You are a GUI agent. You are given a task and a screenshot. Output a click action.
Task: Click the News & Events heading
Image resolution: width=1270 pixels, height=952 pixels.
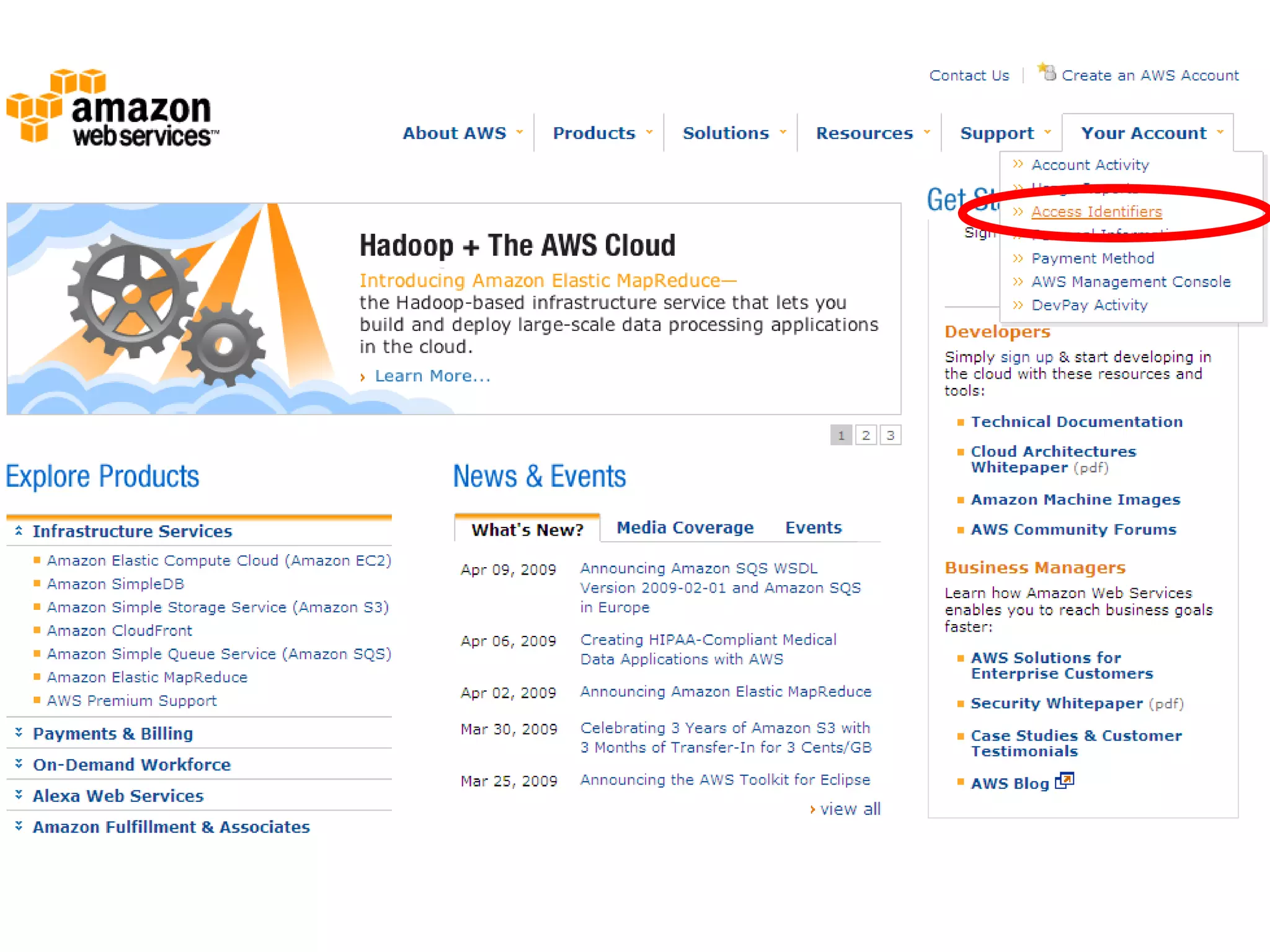pyautogui.click(x=540, y=477)
